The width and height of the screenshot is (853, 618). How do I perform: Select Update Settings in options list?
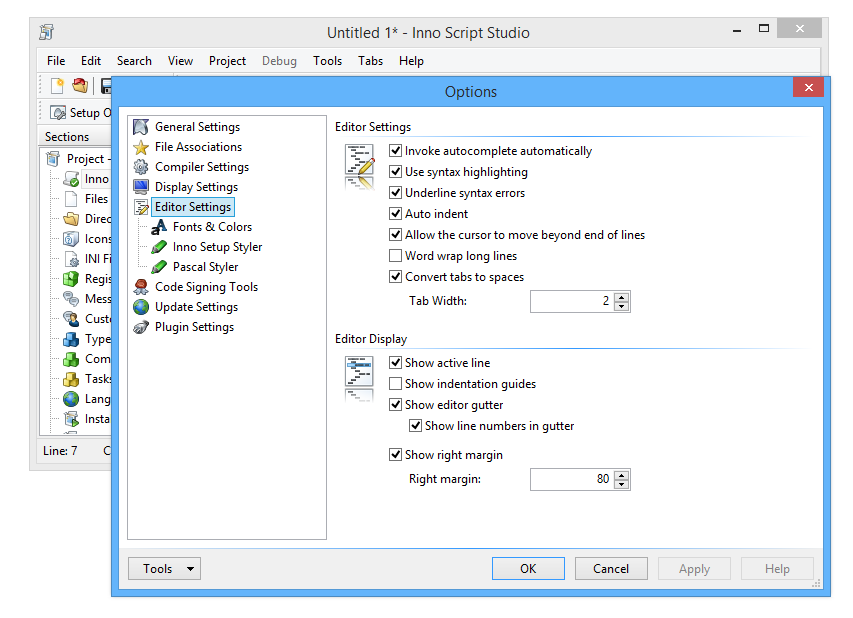[x=196, y=307]
